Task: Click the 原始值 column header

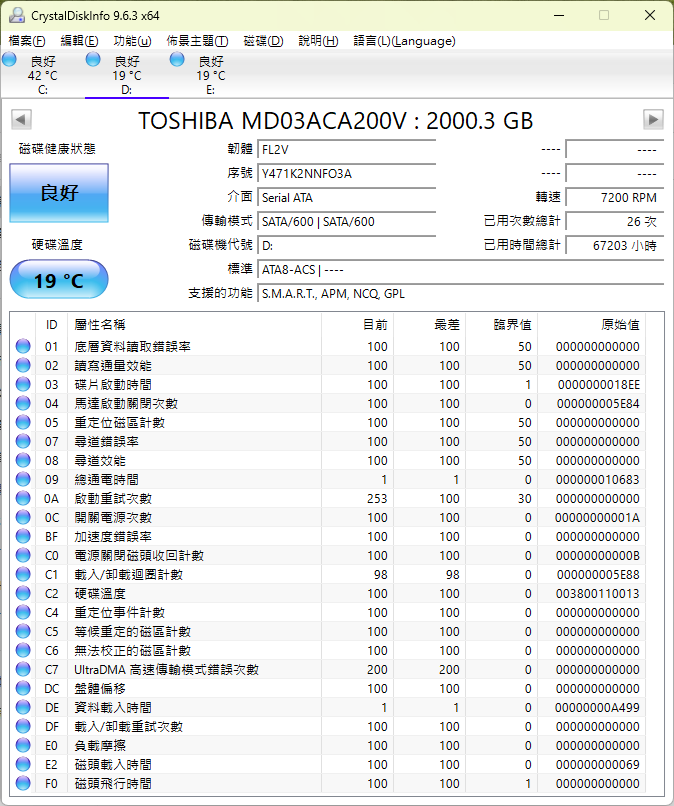Action: (592, 325)
